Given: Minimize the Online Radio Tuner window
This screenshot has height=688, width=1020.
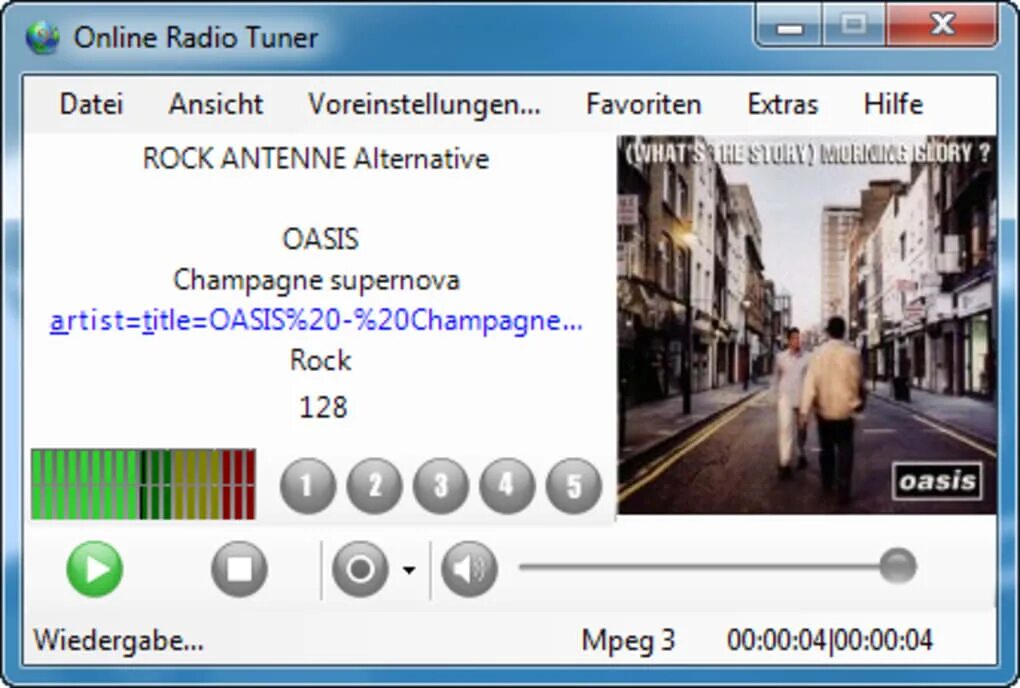Looking at the screenshot, I should pyautogui.click(x=789, y=26).
